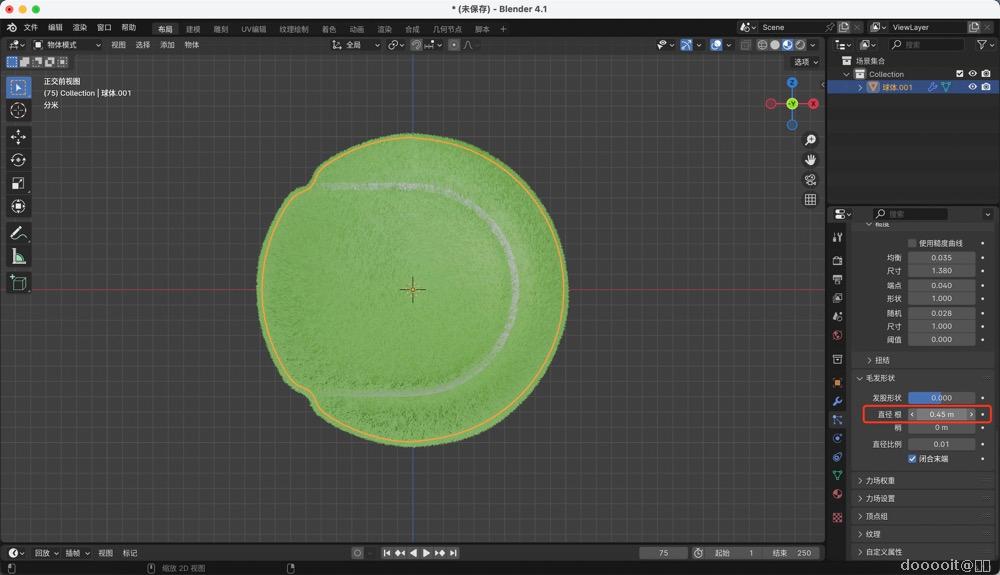Image resolution: width=1000 pixels, height=575 pixels.
Task: Click the hand pan view icon
Action: click(x=810, y=160)
